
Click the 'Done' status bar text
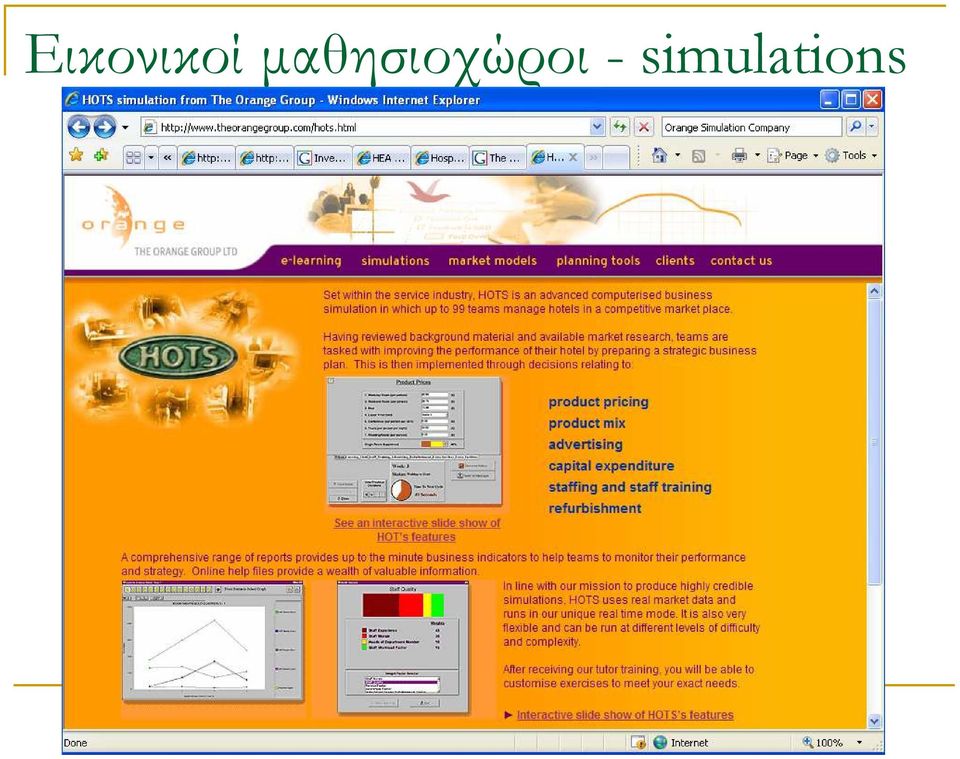click(75, 743)
